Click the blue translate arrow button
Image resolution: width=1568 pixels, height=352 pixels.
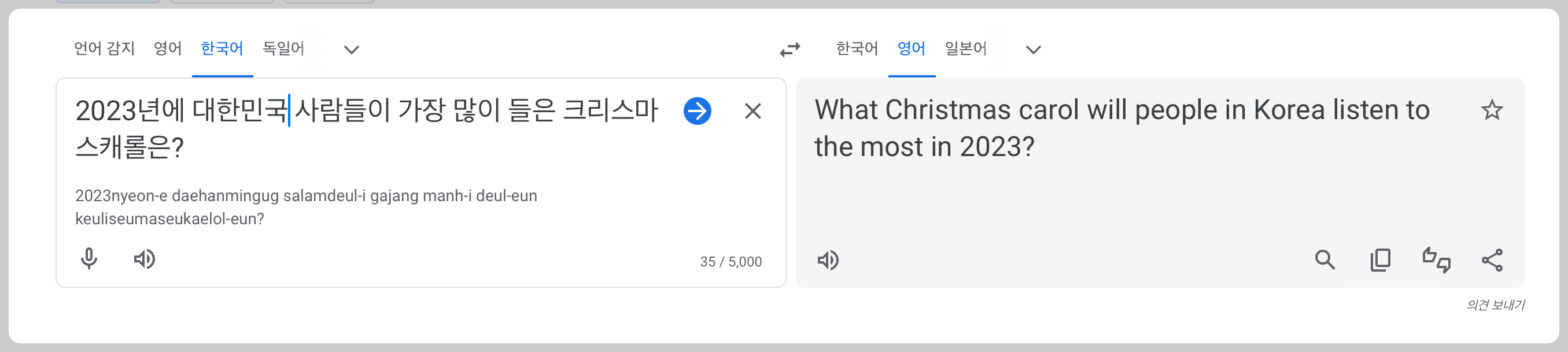pyautogui.click(x=697, y=110)
